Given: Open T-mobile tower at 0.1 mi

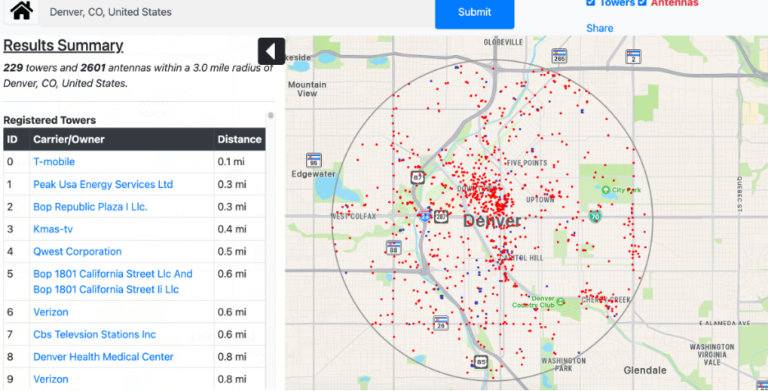Looking at the screenshot, I should point(54,162).
